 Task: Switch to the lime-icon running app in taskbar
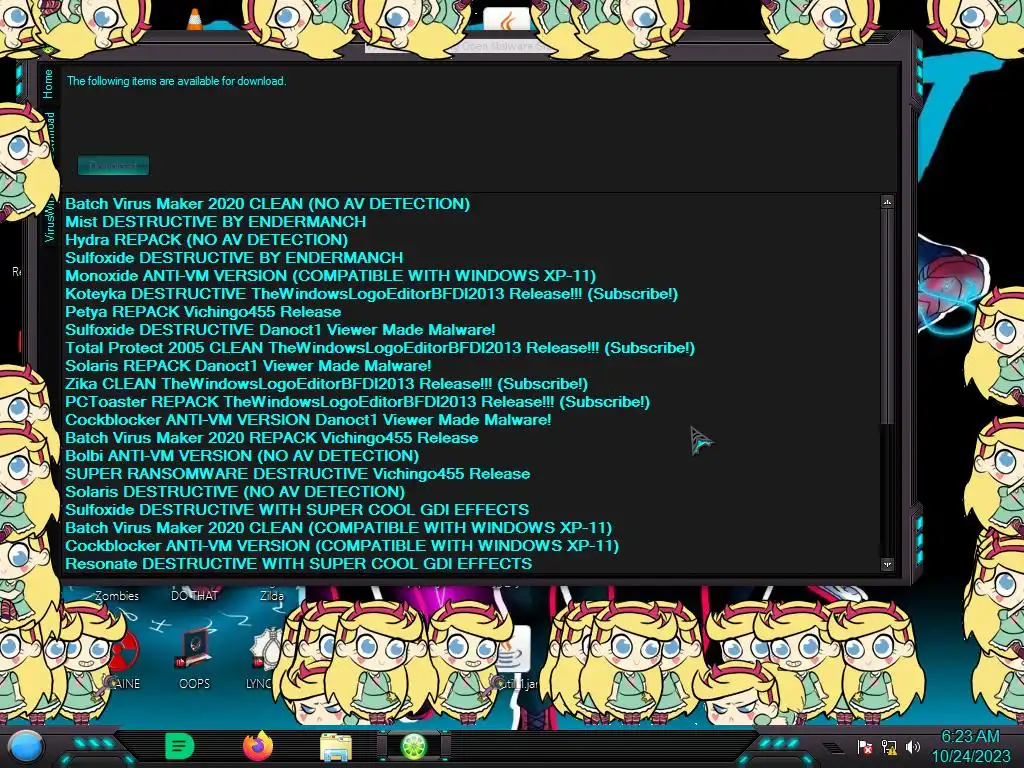point(414,747)
